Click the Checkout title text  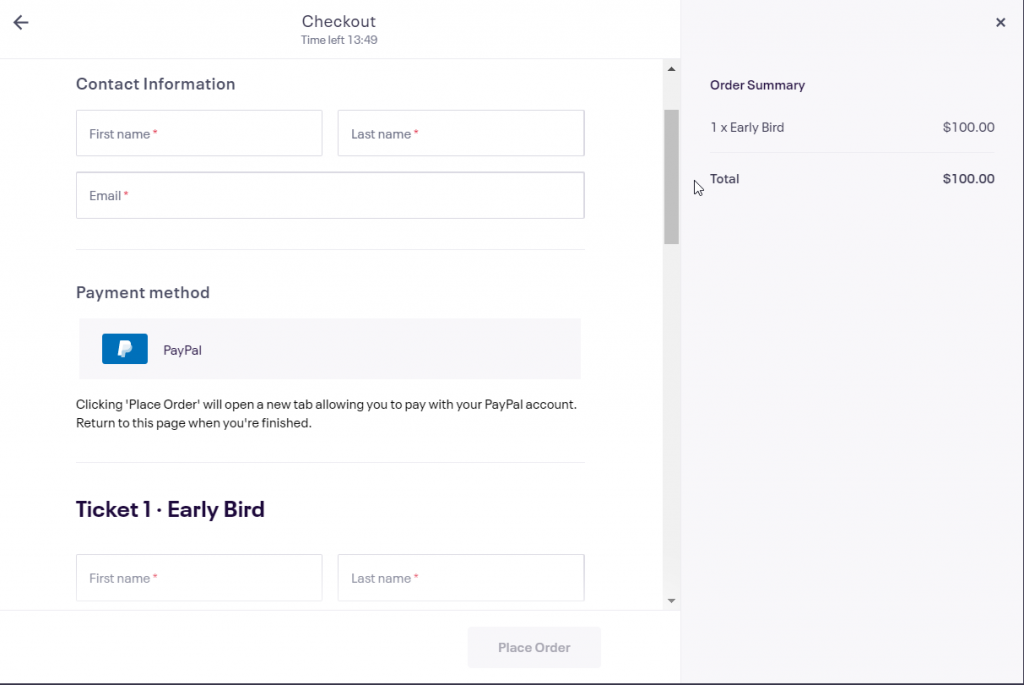pyautogui.click(x=339, y=21)
